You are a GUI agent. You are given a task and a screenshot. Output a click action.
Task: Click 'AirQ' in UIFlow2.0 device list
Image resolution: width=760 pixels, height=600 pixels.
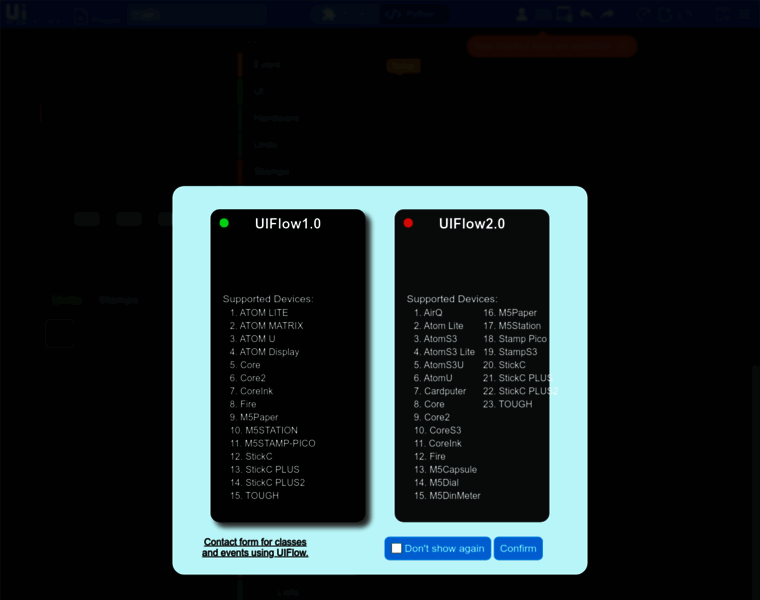(433, 313)
